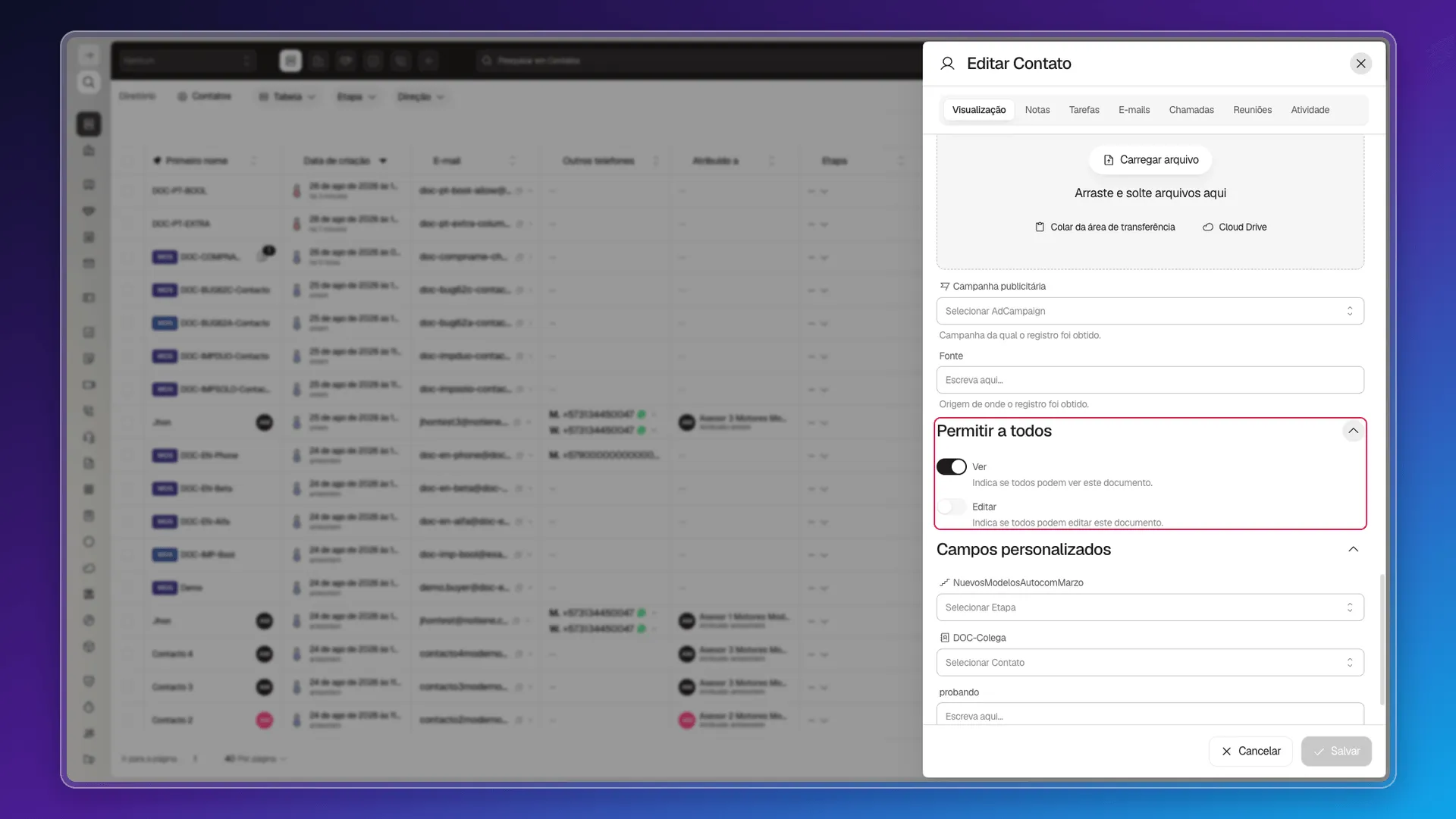
Task: Click the DOC-Colega field icon
Action: 944,638
